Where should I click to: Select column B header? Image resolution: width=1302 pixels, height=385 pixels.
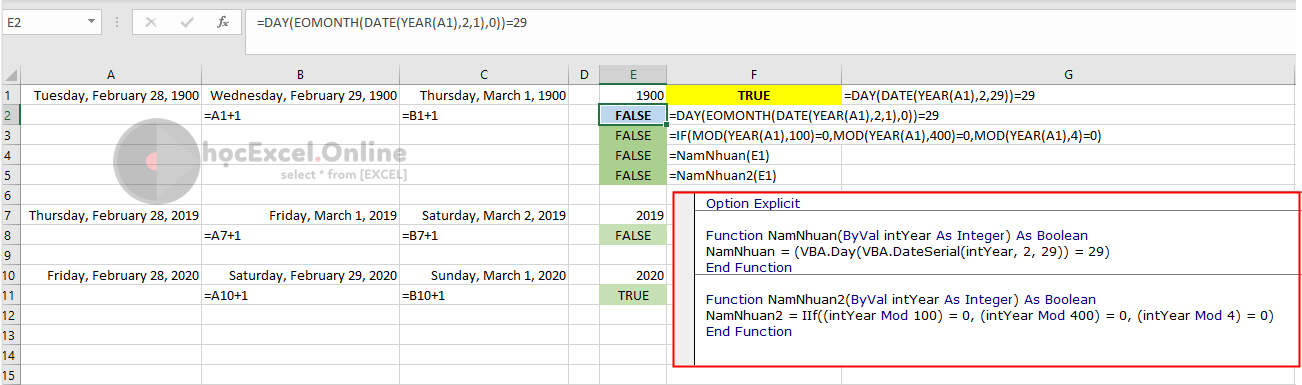click(x=300, y=75)
